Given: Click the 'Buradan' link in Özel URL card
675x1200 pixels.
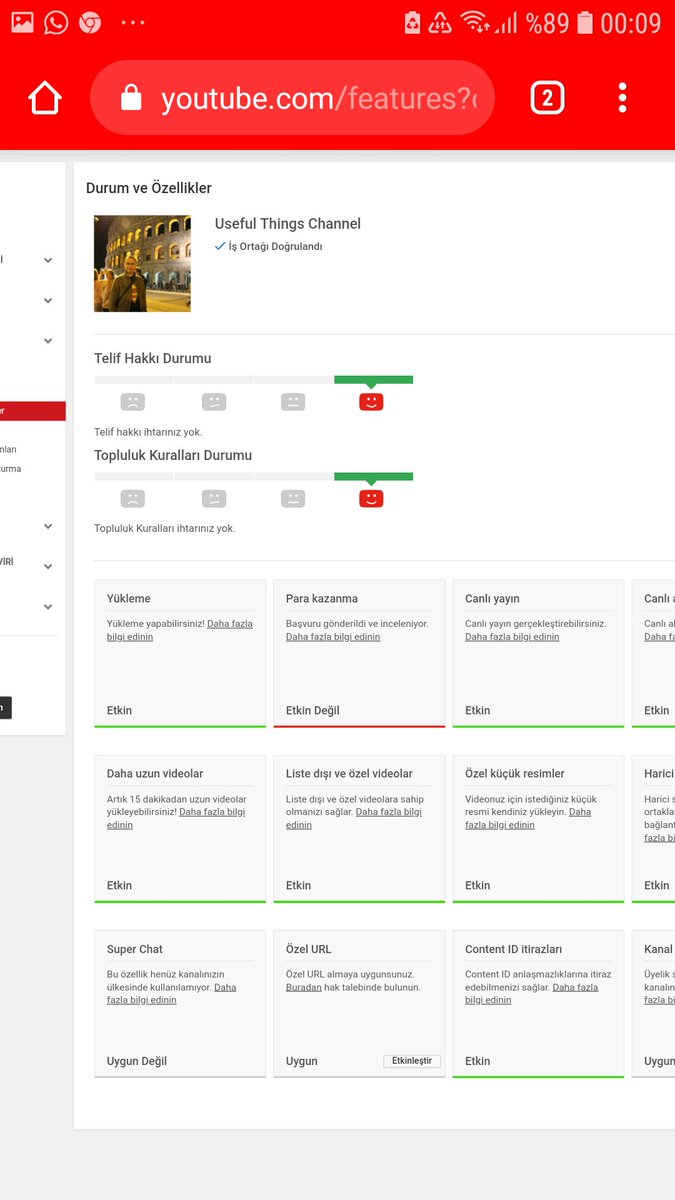Looking at the screenshot, I should point(304,987).
